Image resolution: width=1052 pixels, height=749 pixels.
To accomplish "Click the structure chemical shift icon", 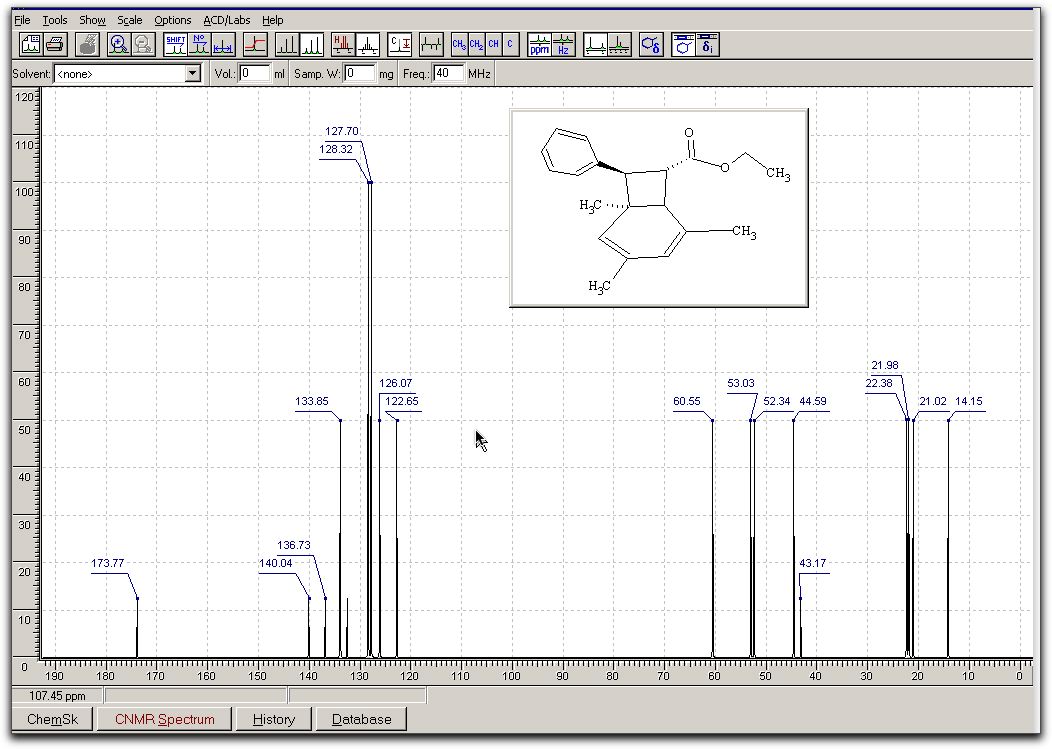I will tap(651, 44).
